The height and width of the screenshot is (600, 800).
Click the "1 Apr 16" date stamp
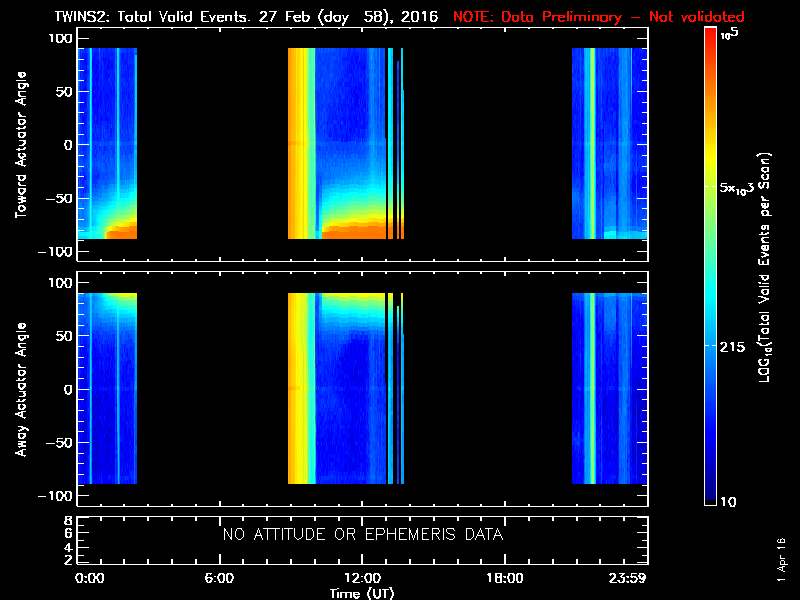pyautogui.click(x=781, y=560)
